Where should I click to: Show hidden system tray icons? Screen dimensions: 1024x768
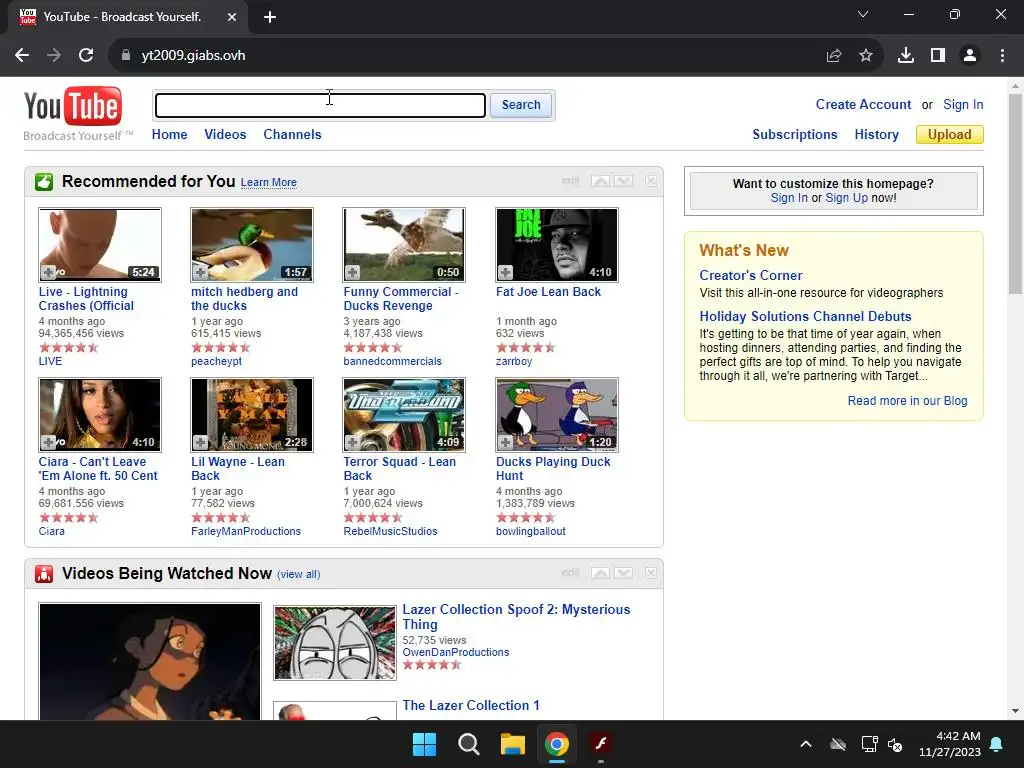coord(806,744)
